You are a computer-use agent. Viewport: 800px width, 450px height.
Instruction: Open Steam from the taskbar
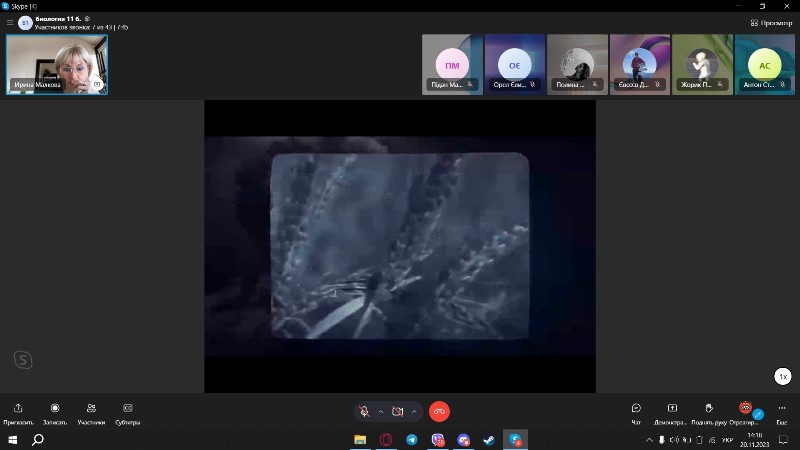[x=489, y=440]
